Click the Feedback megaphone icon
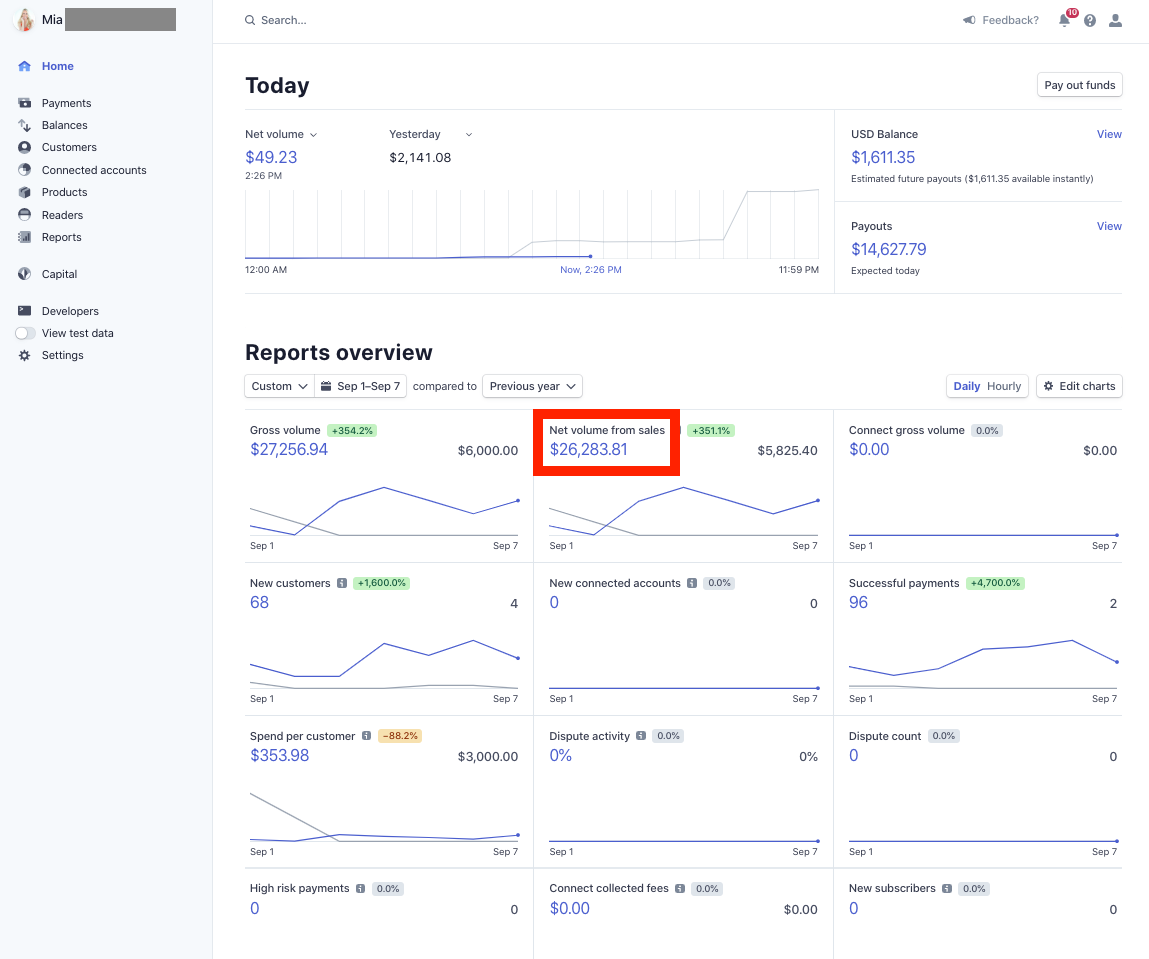 point(969,20)
